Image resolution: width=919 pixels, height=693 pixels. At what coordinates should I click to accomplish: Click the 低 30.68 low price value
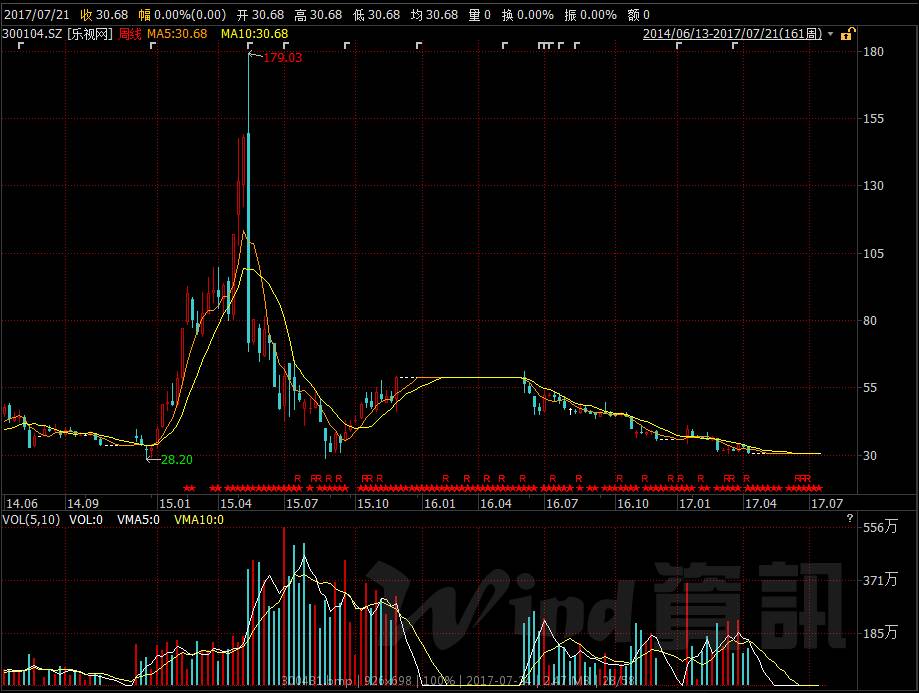pyautogui.click(x=376, y=15)
